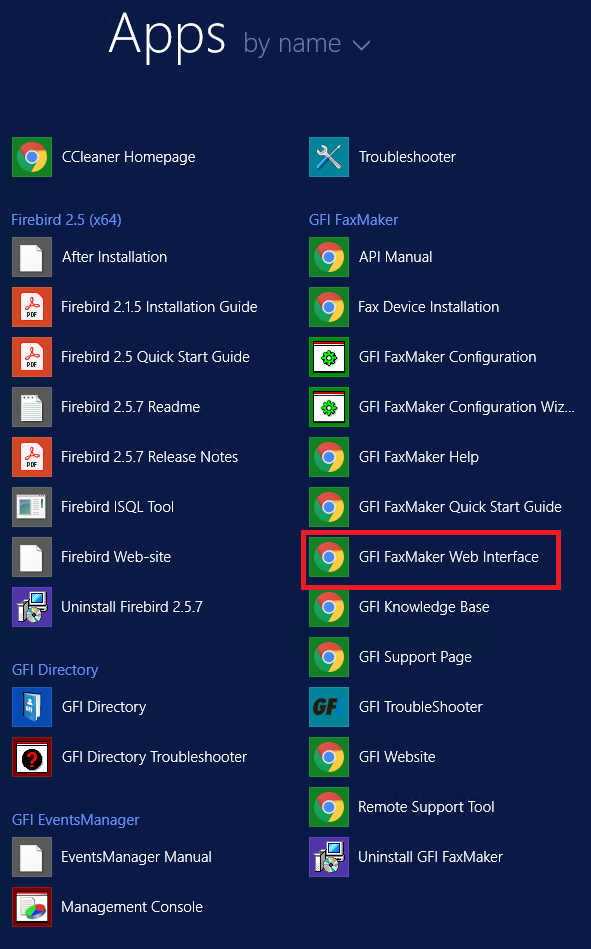The image size is (591, 949).
Task: Launch GFI Directory Troubleshooter question-mark icon
Action: point(31,757)
